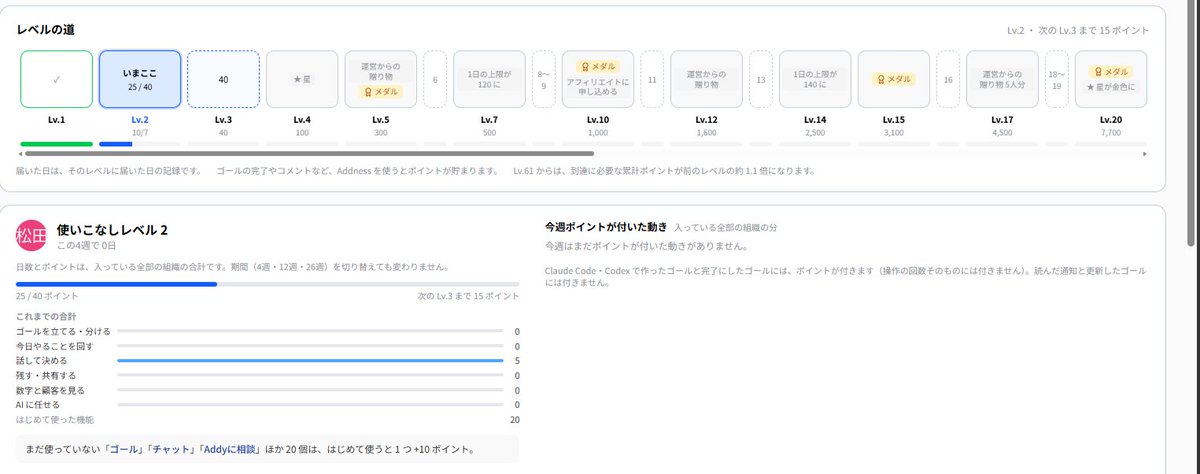This screenshot has width=1200, height=474.
Task: Click ★星が金色に text in Lv.20 card
Action: point(1111,87)
